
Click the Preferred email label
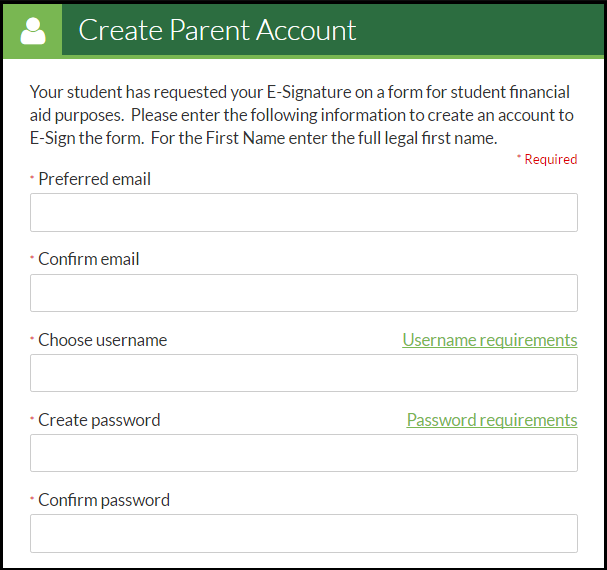coord(94,179)
